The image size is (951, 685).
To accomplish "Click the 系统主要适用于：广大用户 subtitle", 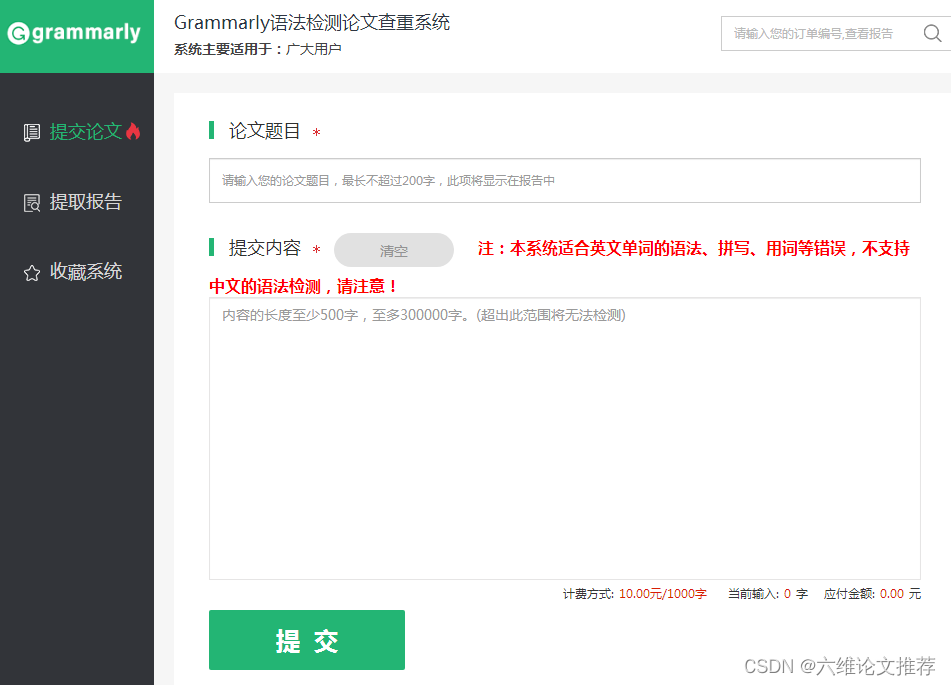I will (x=258, y=49).
